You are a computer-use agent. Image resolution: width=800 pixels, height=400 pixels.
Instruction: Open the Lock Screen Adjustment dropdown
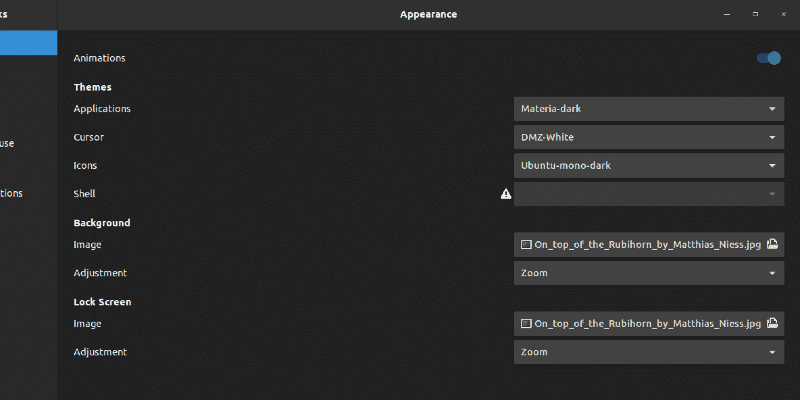[x=648, y=352]
